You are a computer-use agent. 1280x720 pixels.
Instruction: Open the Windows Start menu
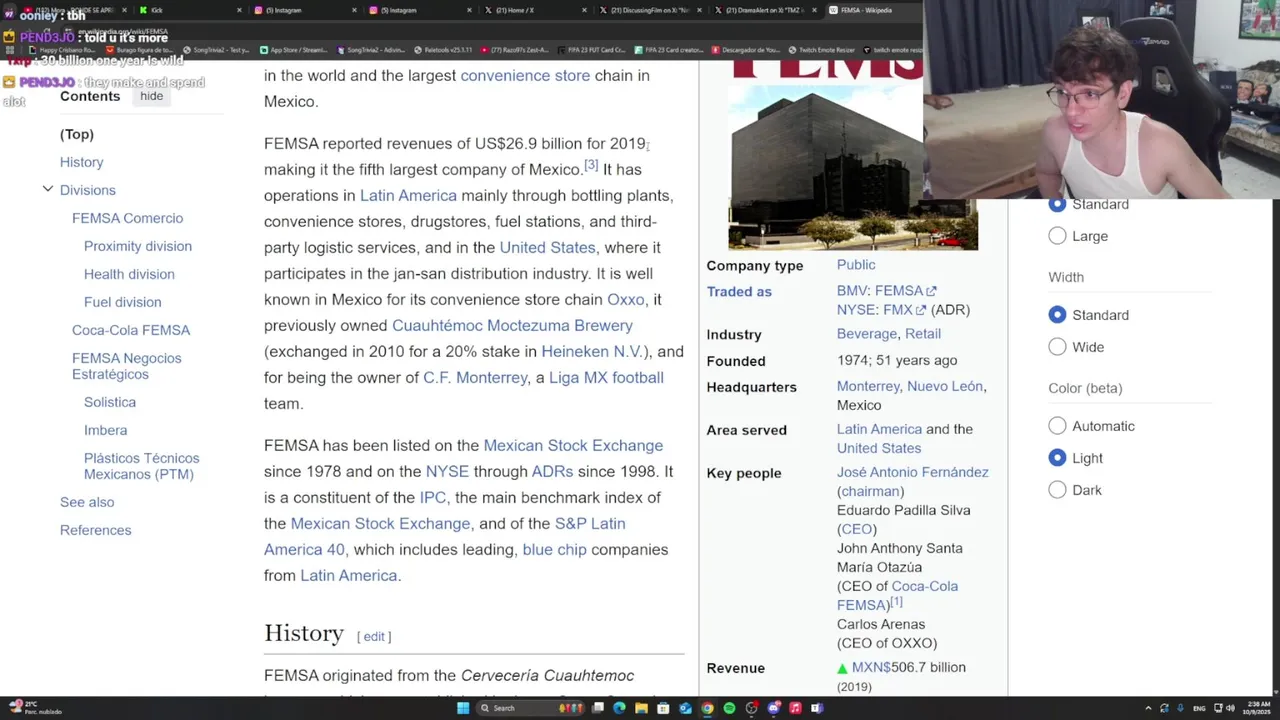click(463, 708)
